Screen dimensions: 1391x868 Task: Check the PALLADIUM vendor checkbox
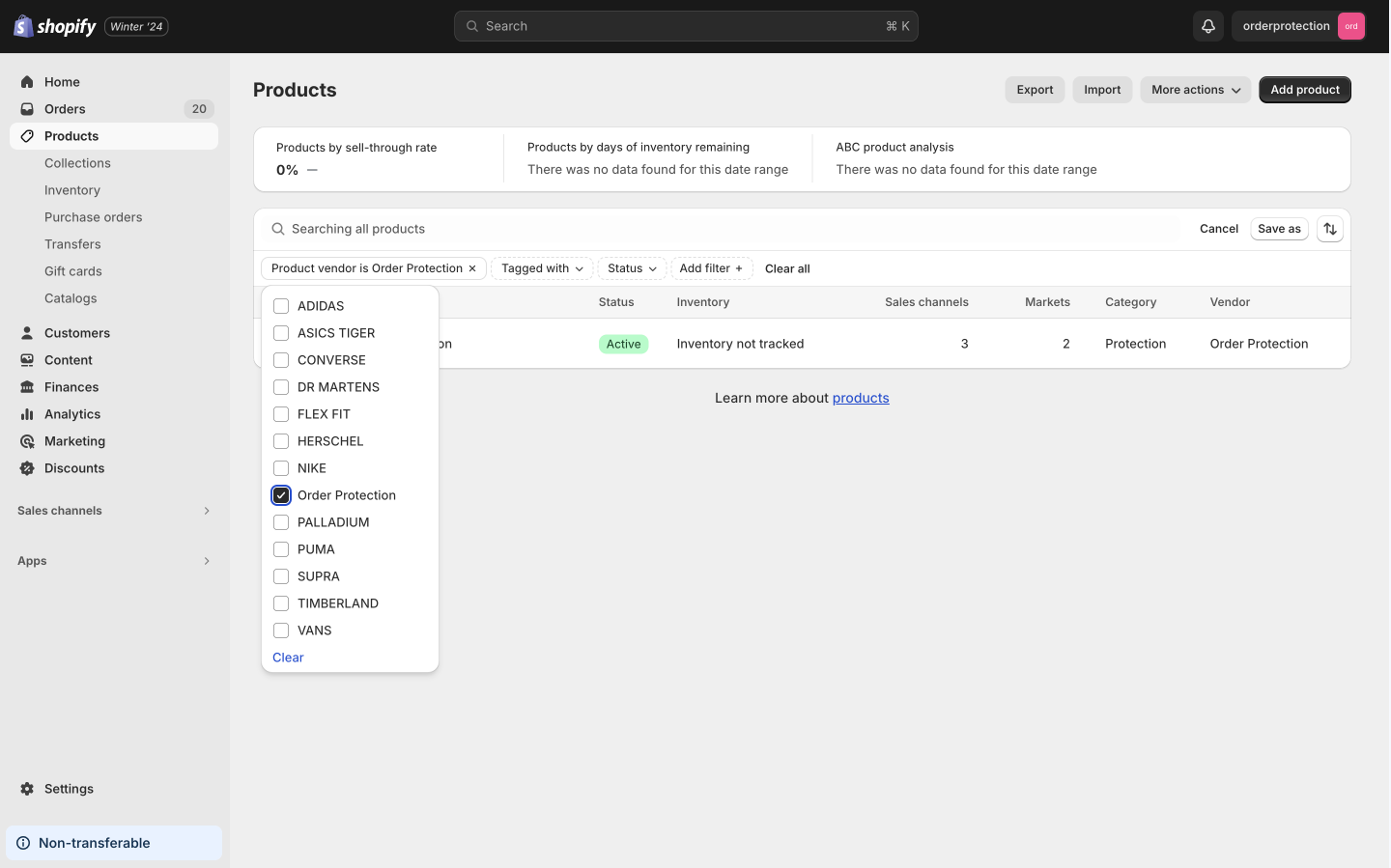pos(281,522)
